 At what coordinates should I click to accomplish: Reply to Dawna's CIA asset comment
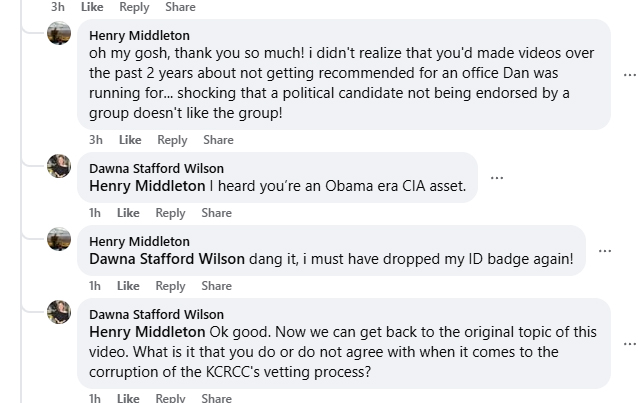click(170, 213)
